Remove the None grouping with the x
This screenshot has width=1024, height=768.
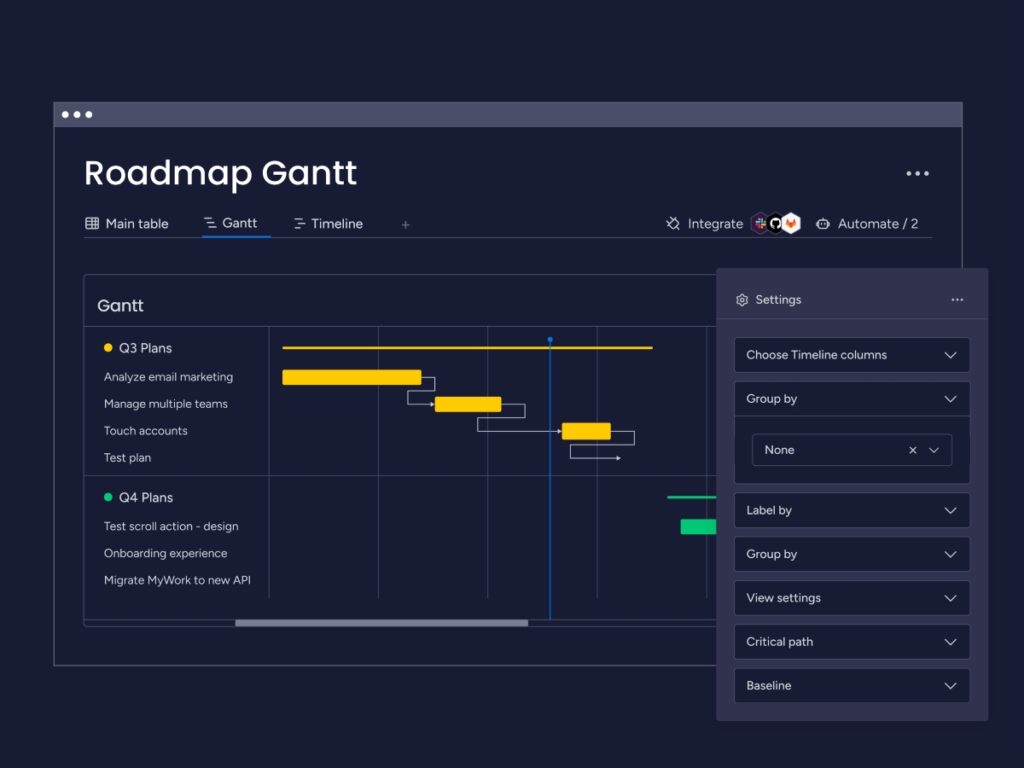912,450
